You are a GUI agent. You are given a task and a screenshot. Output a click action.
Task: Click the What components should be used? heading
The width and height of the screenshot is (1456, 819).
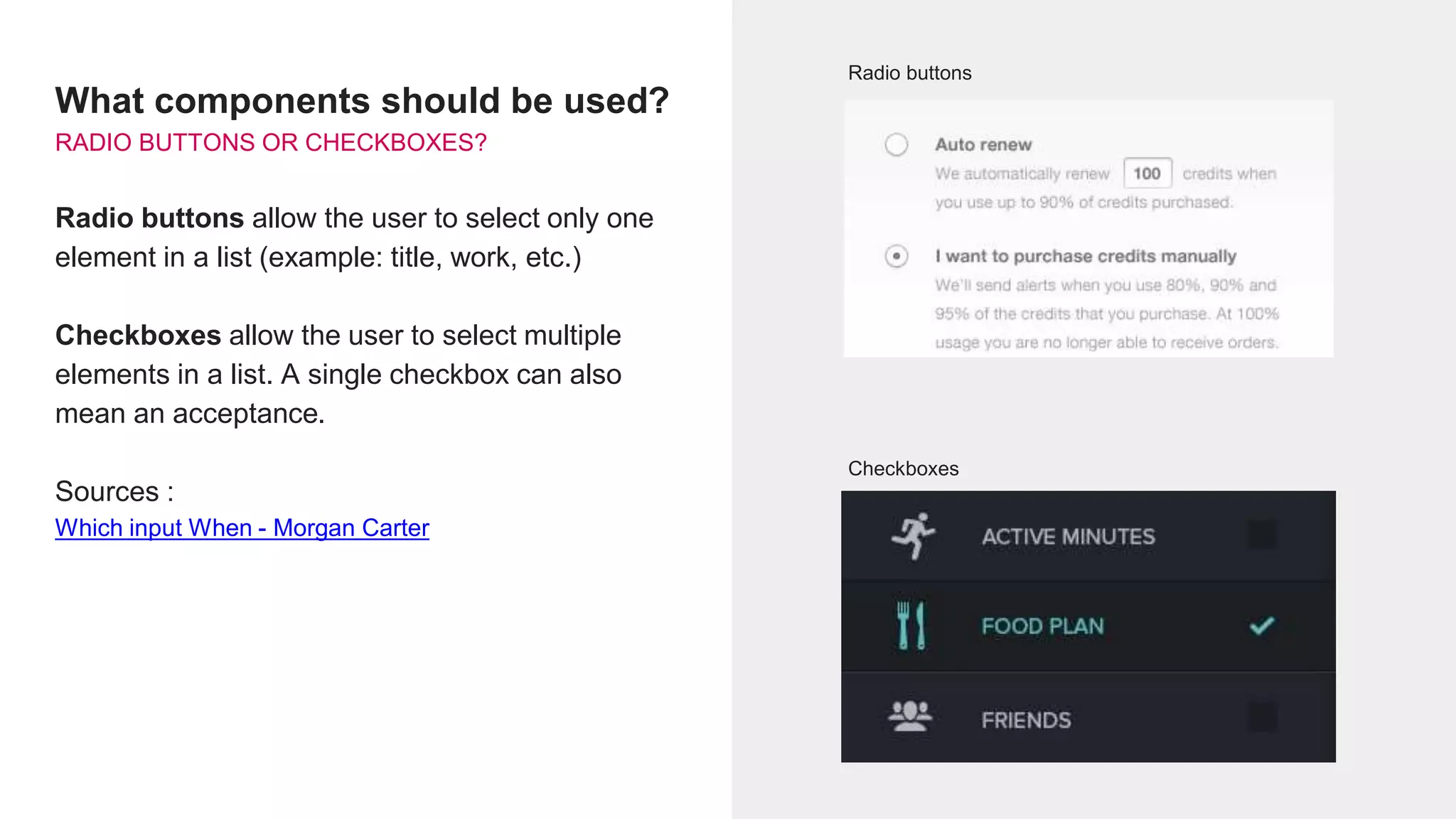click(363, 100)
